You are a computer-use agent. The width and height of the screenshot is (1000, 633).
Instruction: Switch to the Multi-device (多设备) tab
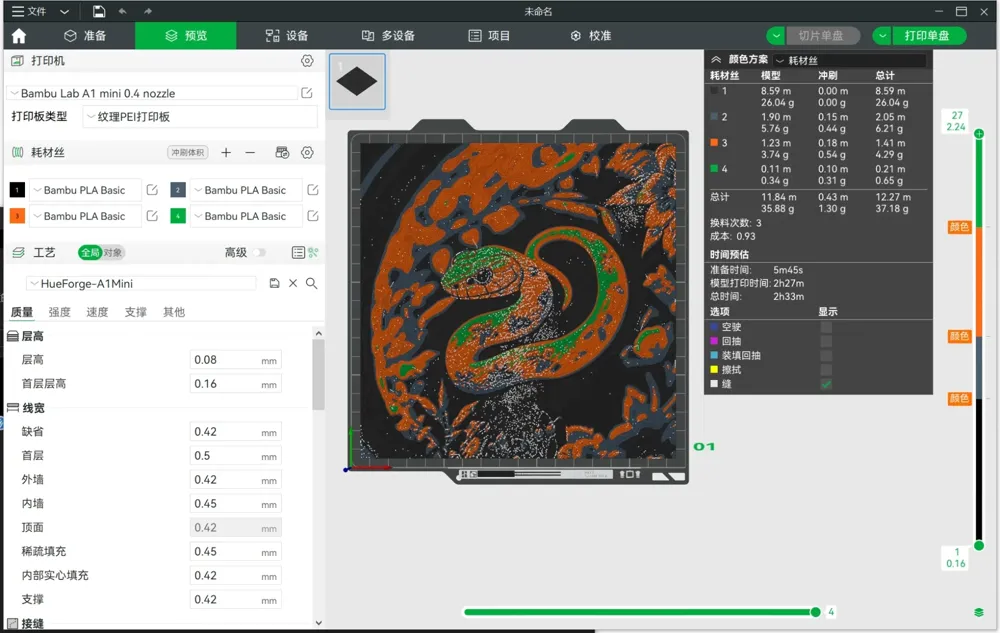coord(388,36)
